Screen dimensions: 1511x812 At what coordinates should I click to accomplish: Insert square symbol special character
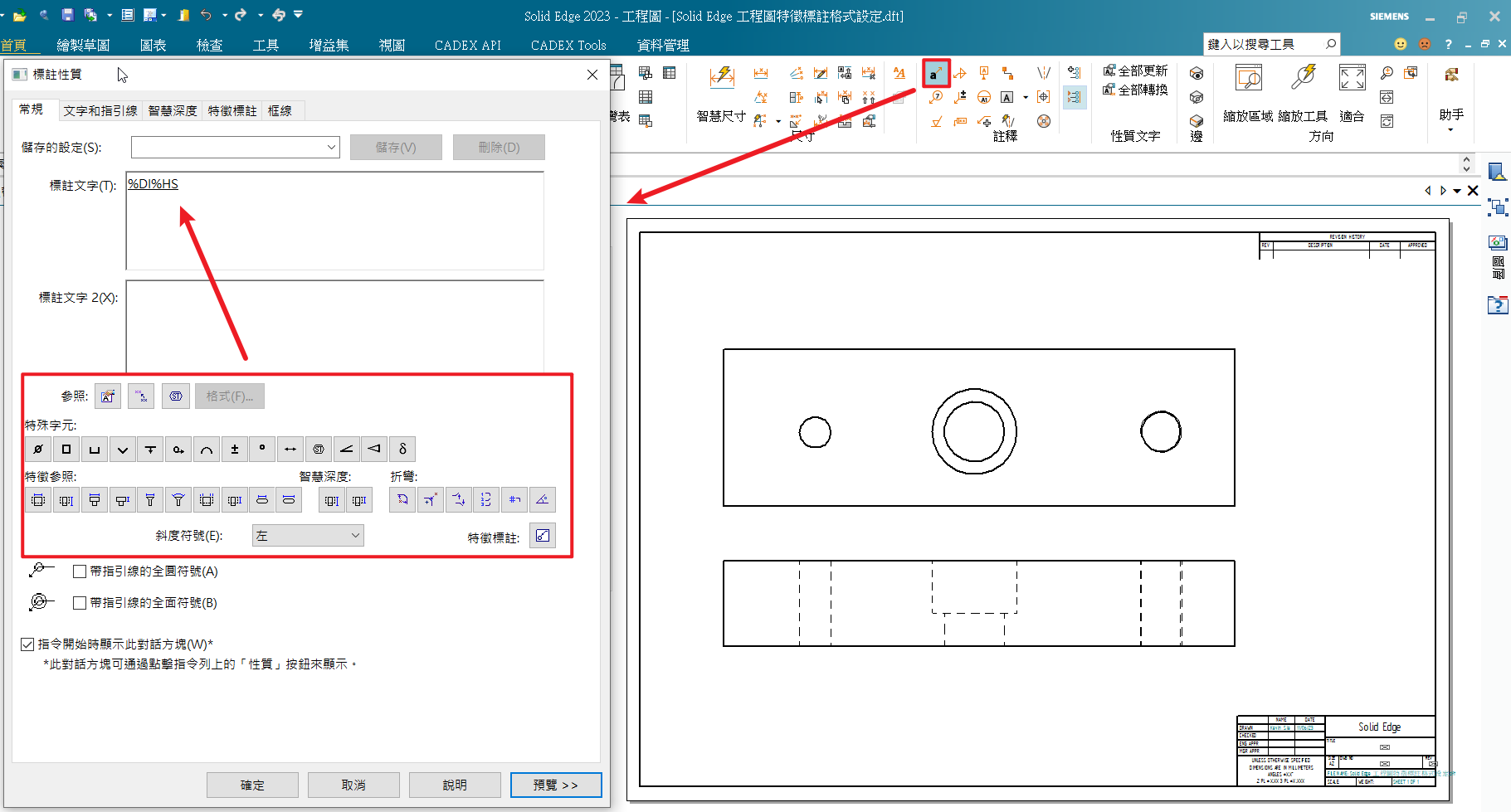pyautogui.click(x=66, y=449)
